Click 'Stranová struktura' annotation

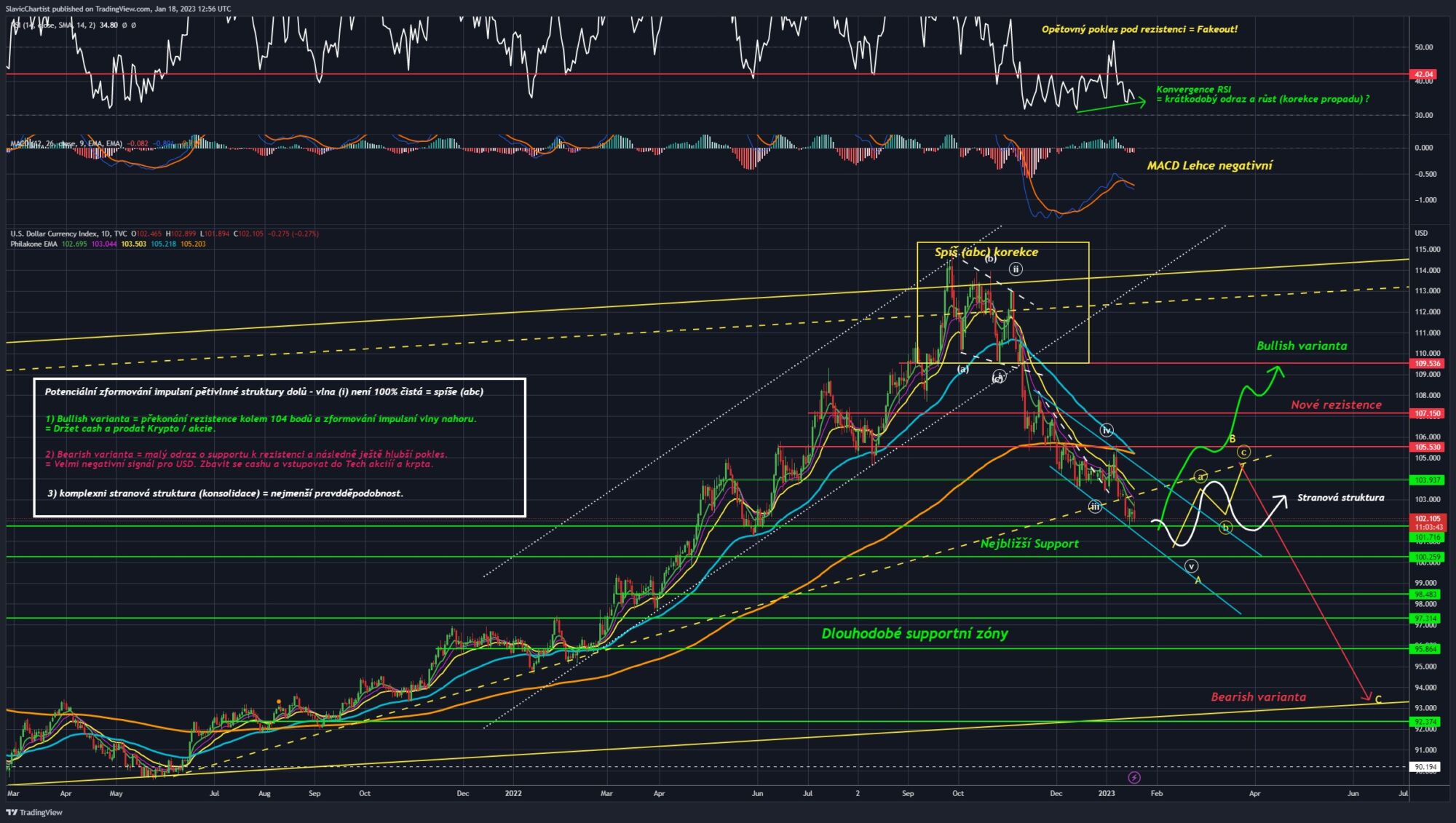point(1341,498)
